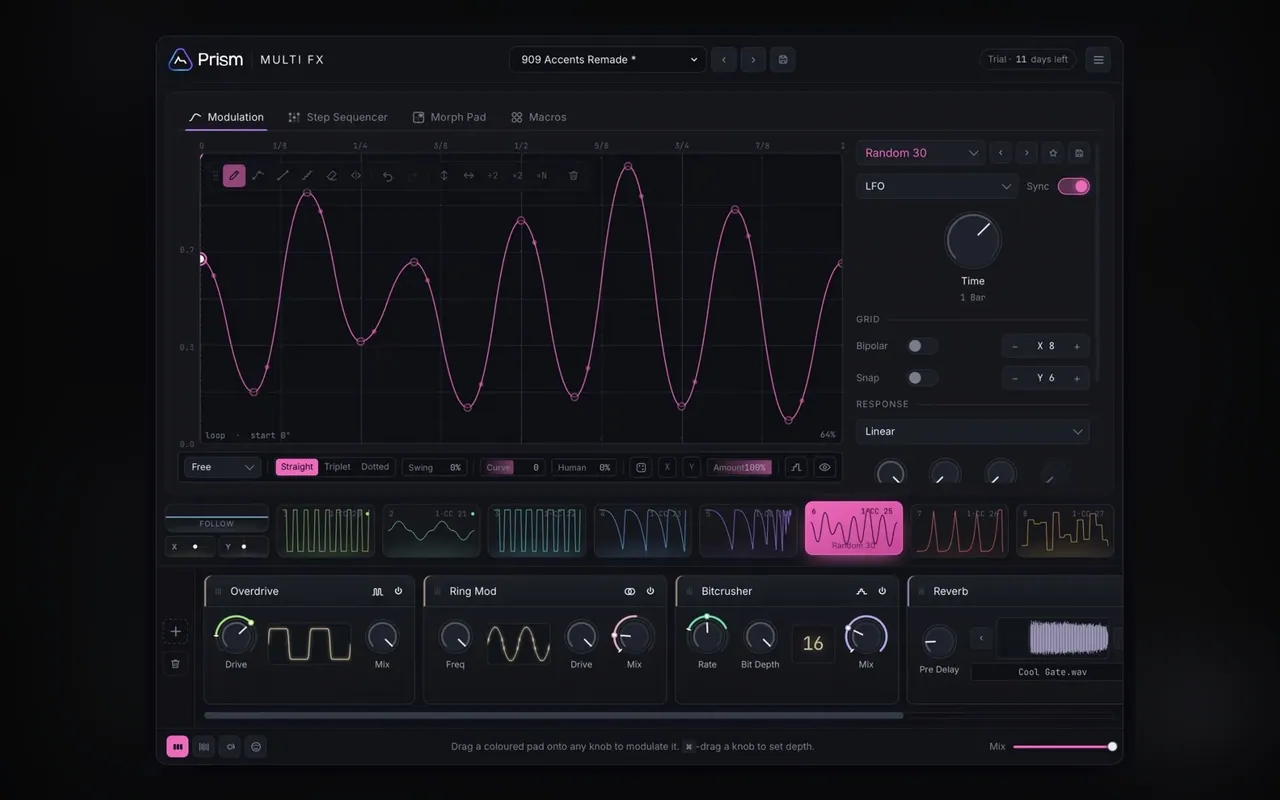Image resolution: width=1280 pixels, height=800 pixels.
Task: Select the Modulation tab
Action: click(227, 117)
